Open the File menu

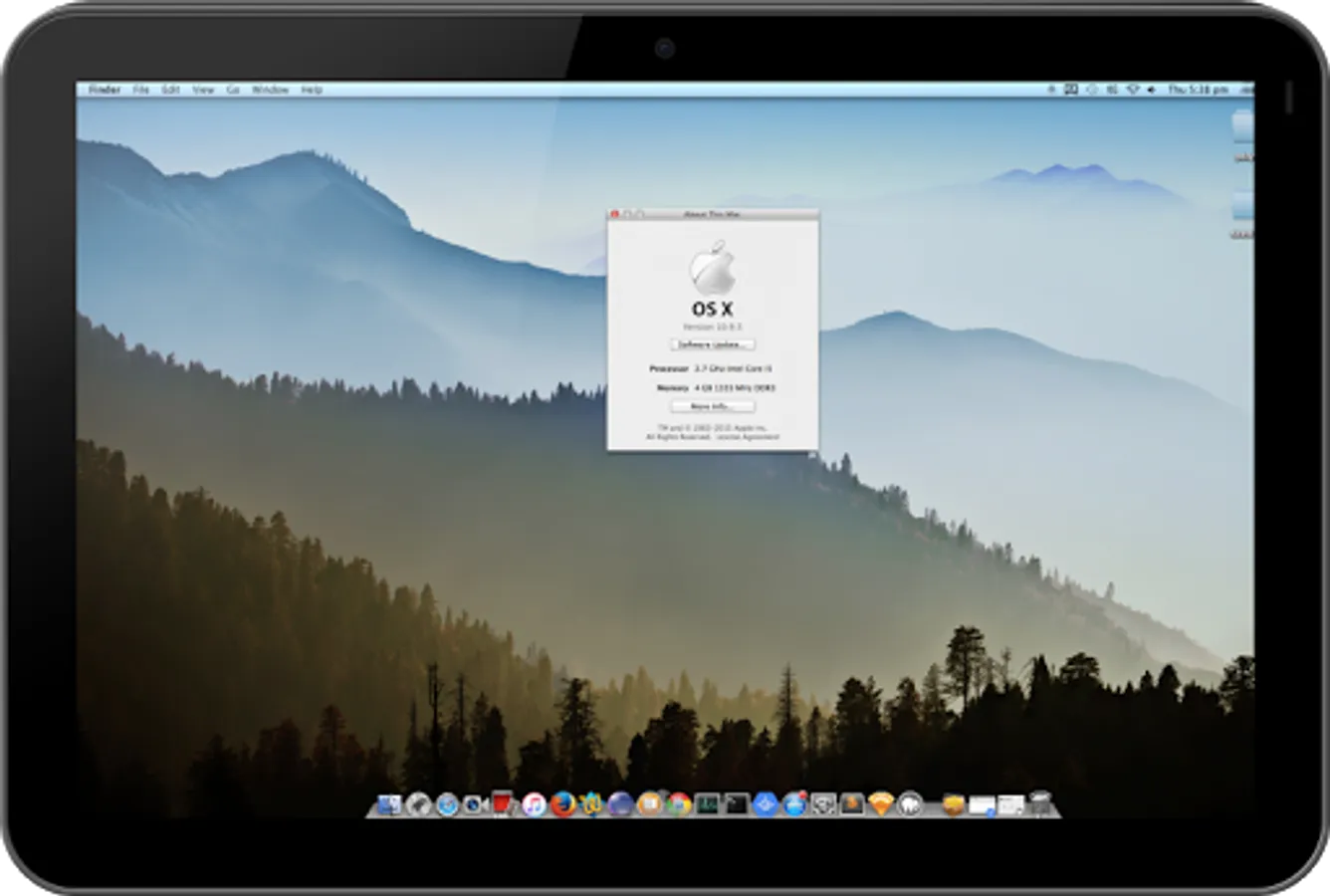click(x=141, y=90)
